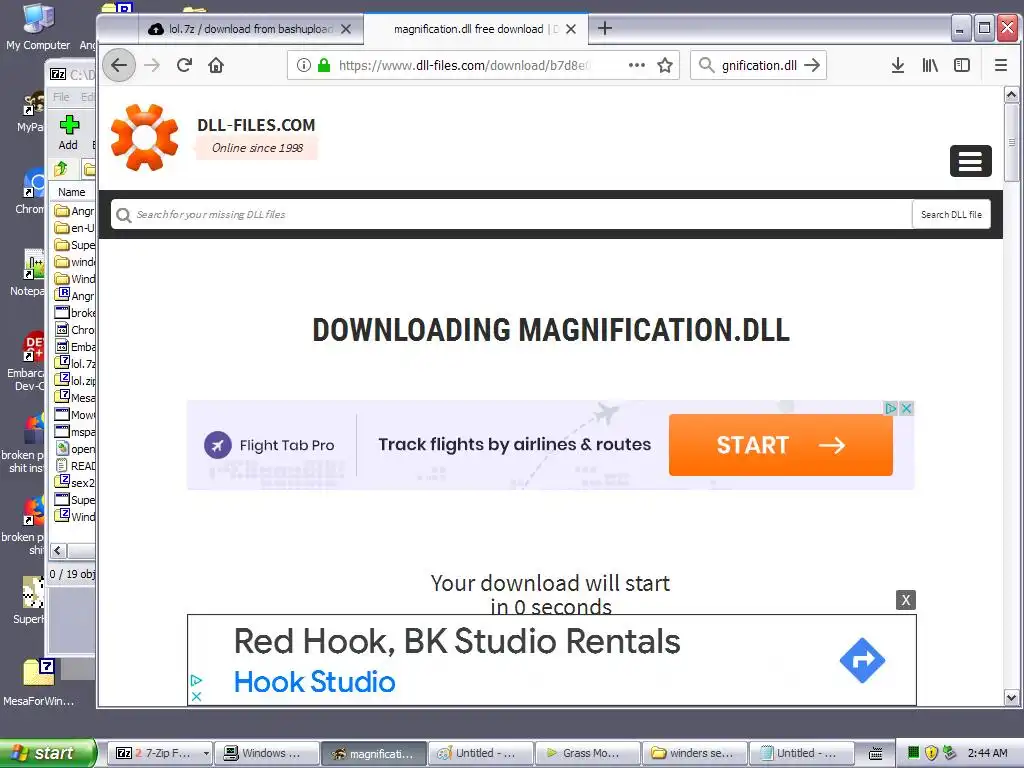Click the security shield tray icon

pyautogui.click(x=931, y=753)
